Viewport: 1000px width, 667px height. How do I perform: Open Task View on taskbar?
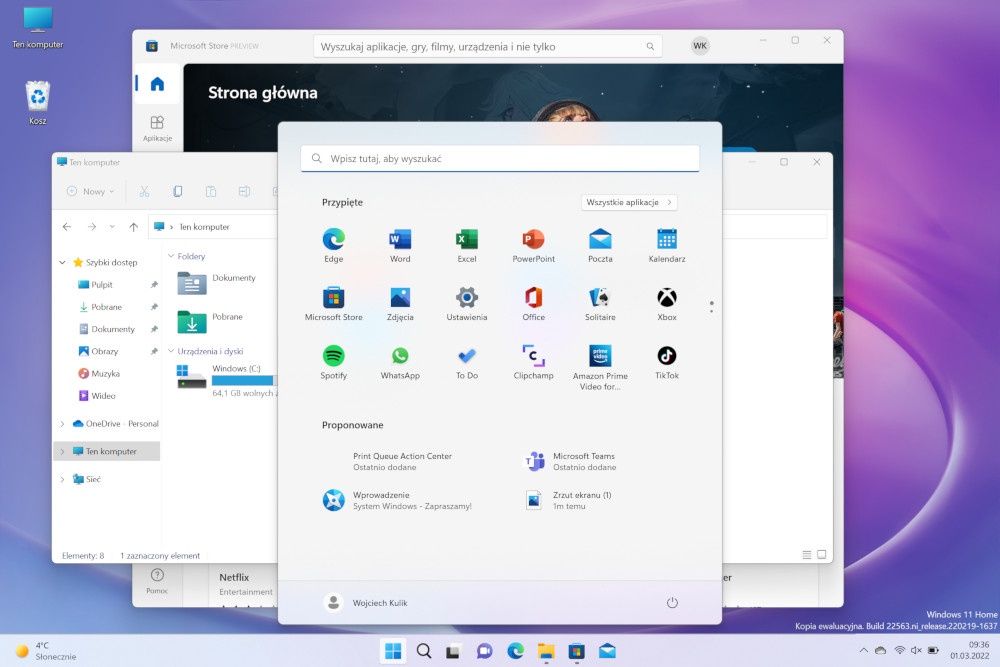pyautogui.click(x=453, y=650)
